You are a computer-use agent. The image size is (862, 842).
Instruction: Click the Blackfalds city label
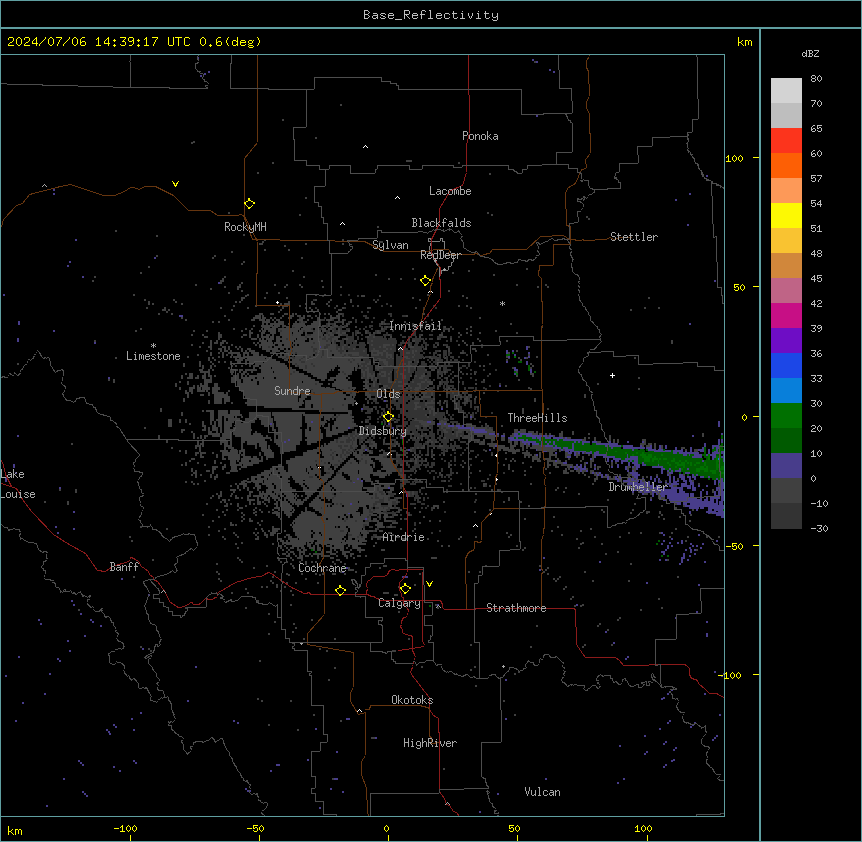point(441,223)
